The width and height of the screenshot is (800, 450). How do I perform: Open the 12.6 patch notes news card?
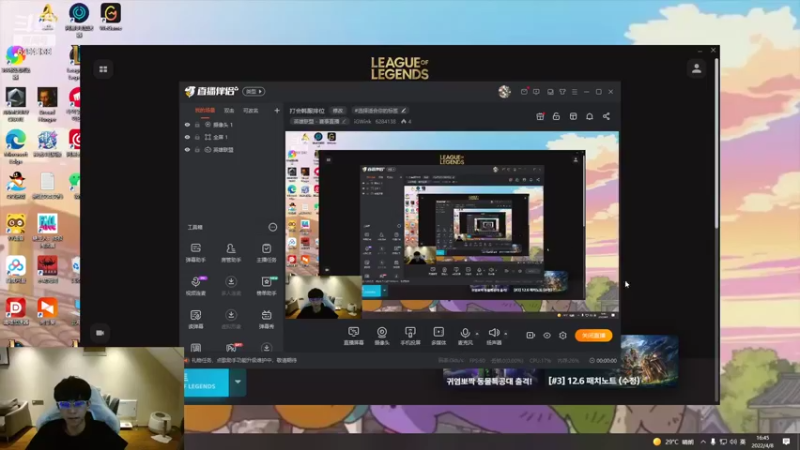tap(613, 363)
